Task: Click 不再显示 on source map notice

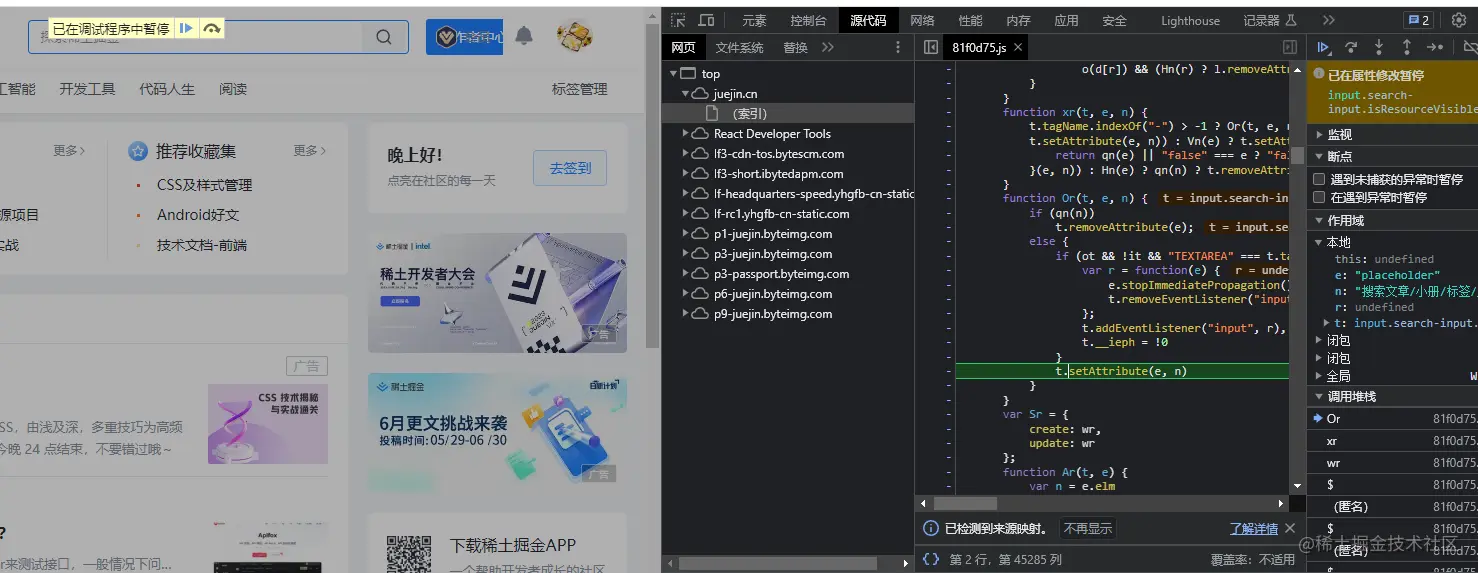Action: point(1088,528)
